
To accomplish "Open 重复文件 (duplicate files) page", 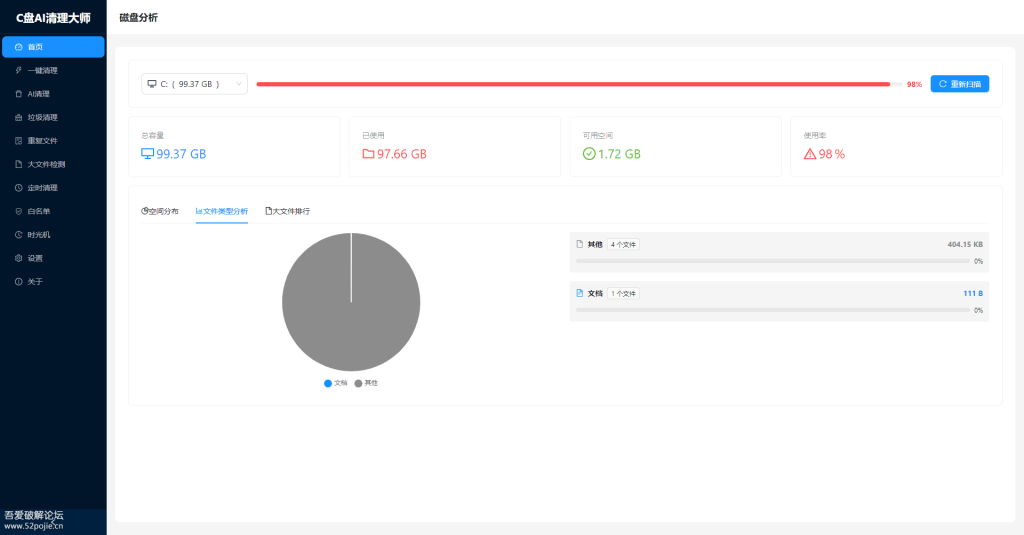I will (x=42, y=141).
